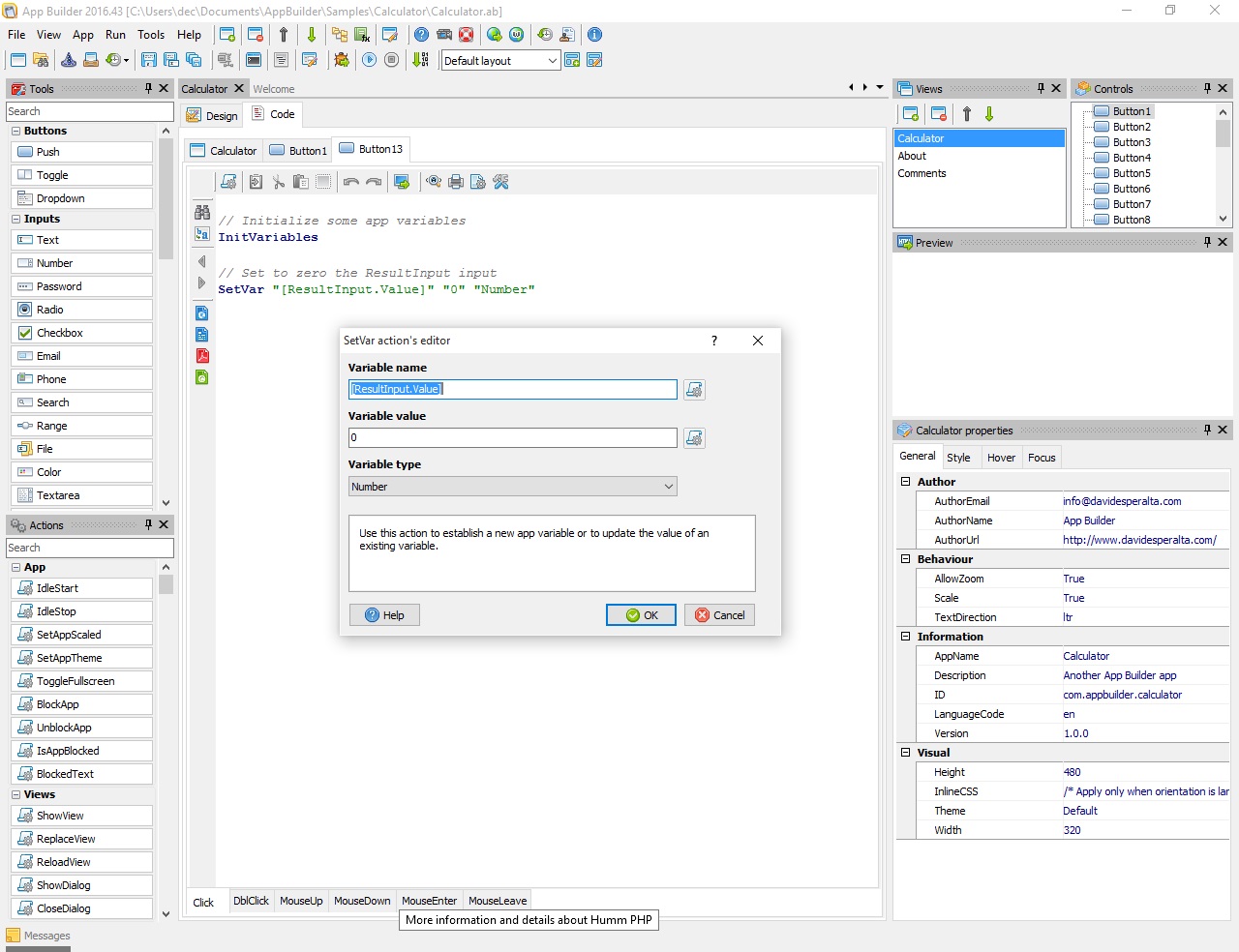Click the picker button beside Variable value
1239x952 pixels.
694,438
